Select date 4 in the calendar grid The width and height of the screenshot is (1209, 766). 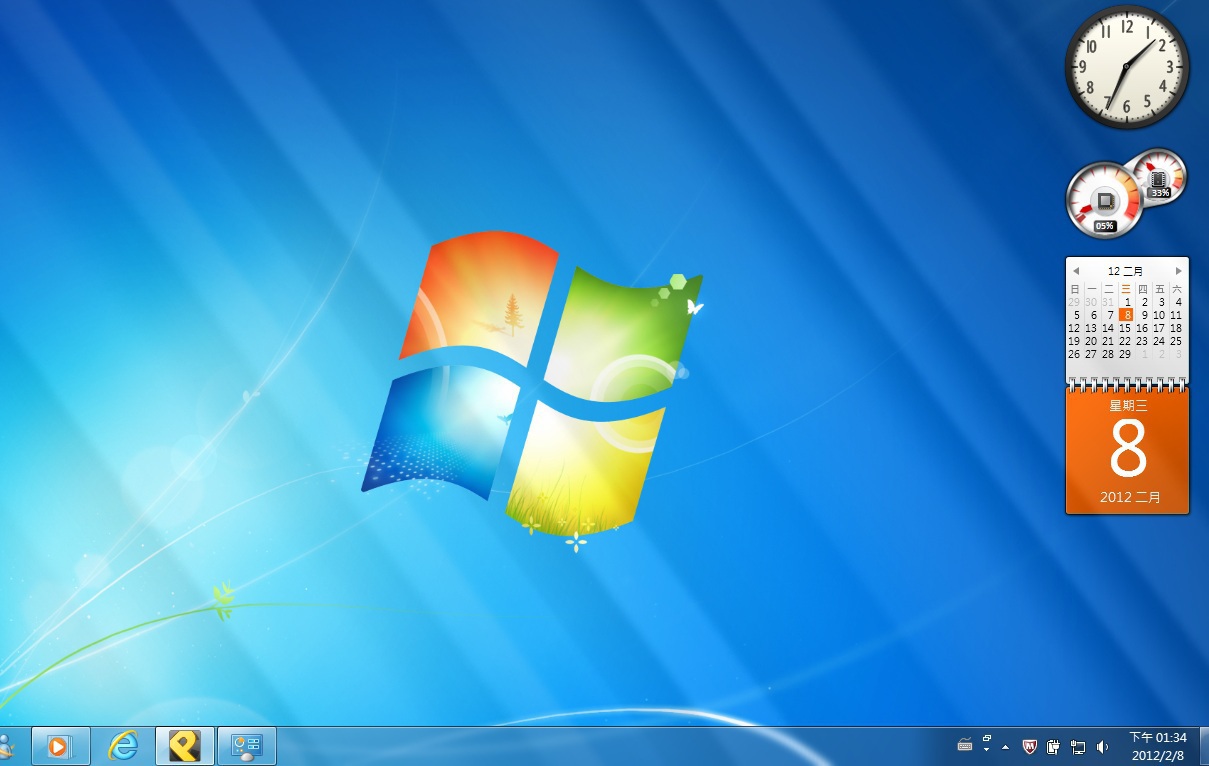tap(1178, 301)
